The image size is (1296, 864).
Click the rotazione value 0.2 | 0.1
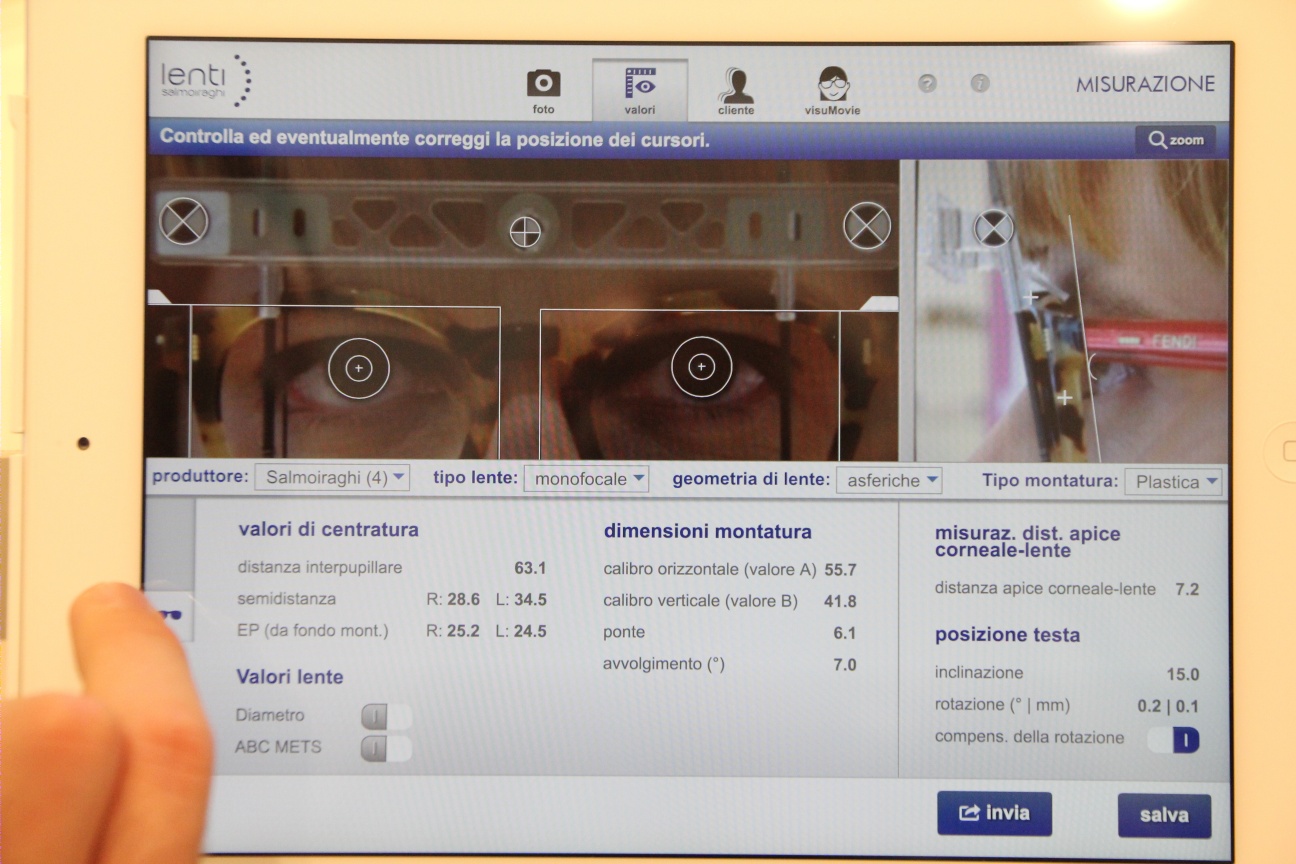coord(1168,706)
